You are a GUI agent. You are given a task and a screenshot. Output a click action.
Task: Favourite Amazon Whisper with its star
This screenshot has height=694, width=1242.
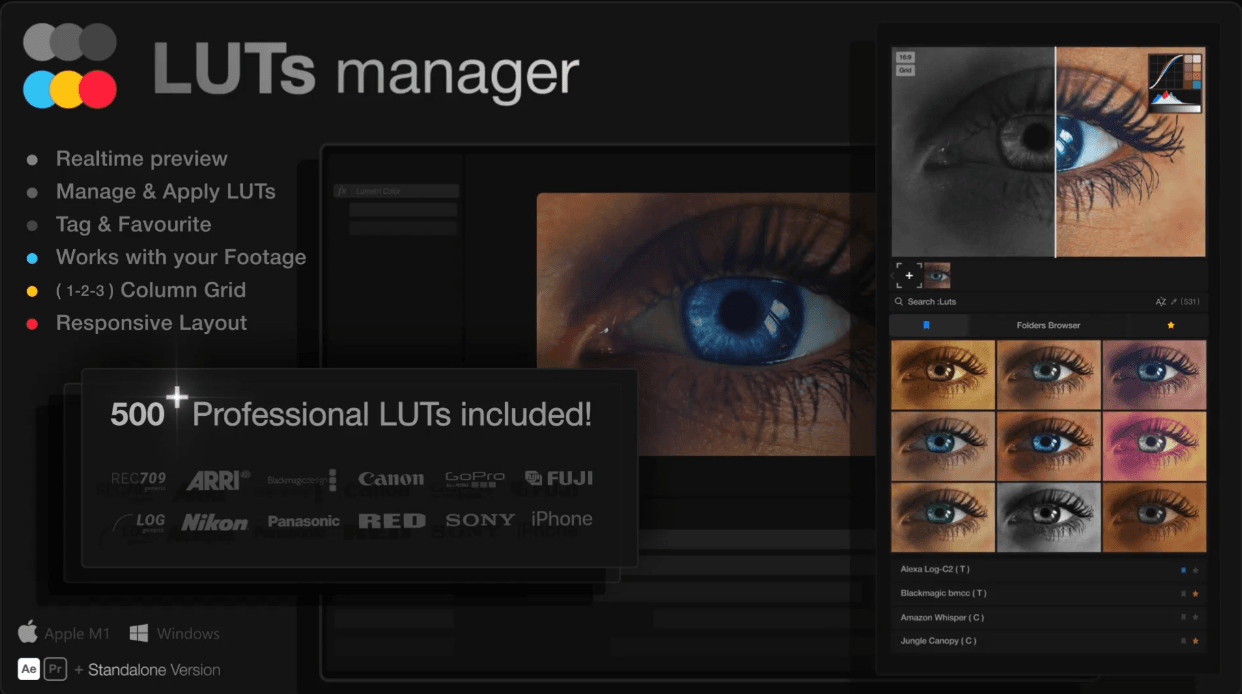coord(1195,617)
